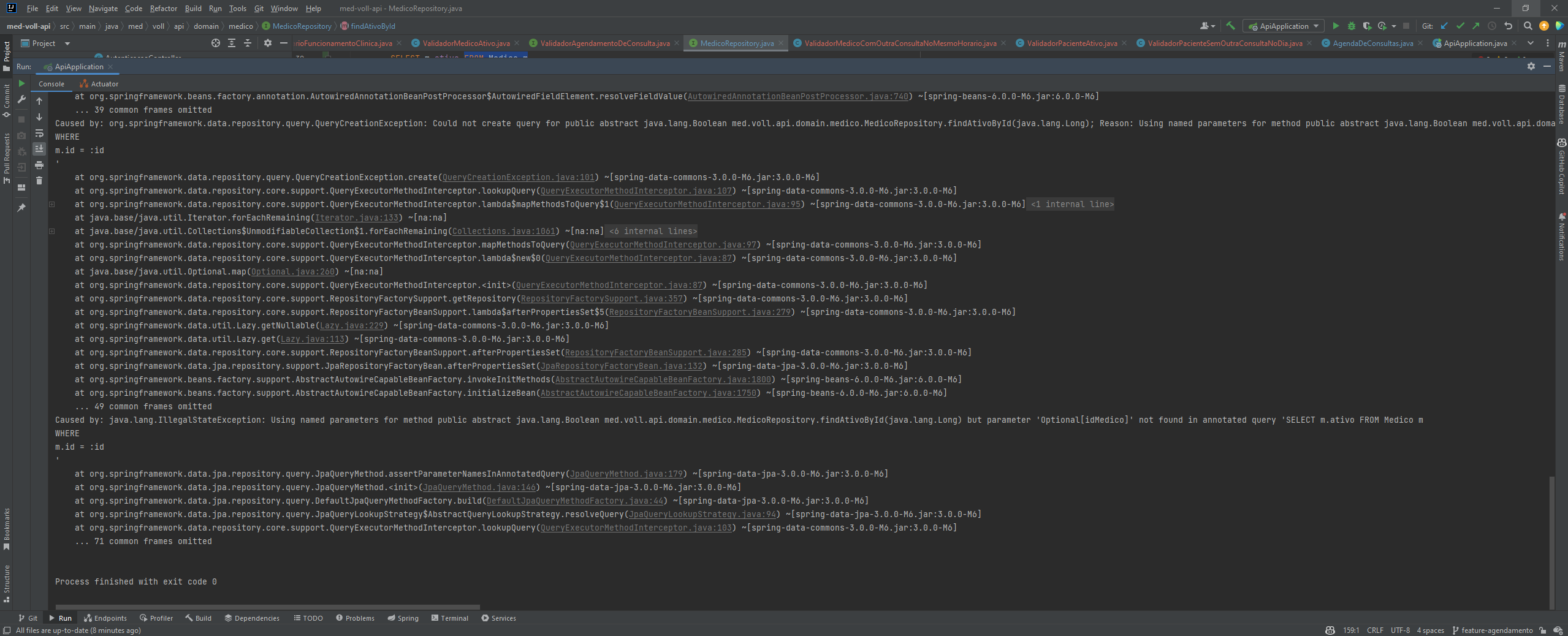The image size is (1568, 636).
Task: Select opened file with the crosshair icon
Action: [x=216, y=43]
